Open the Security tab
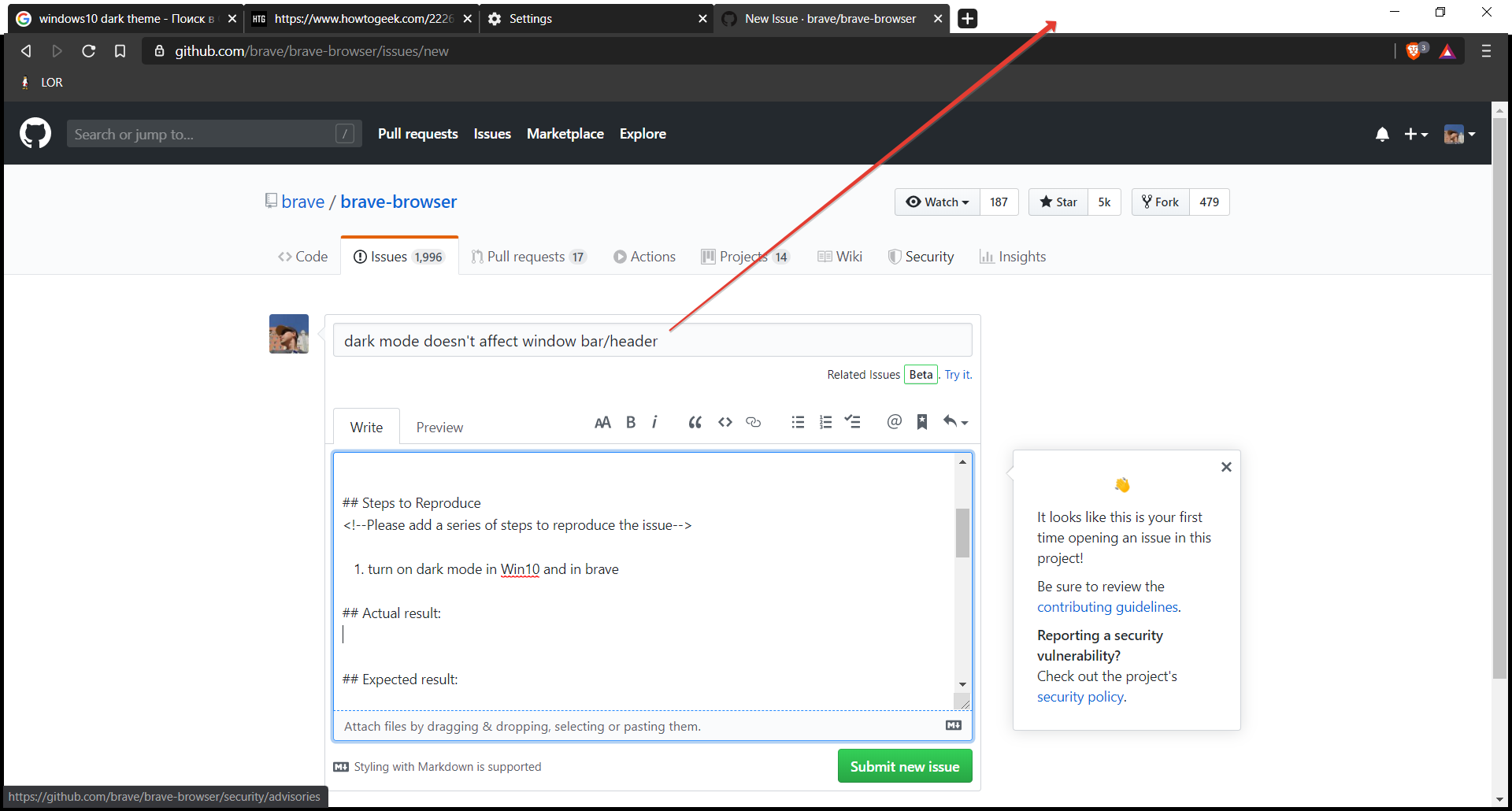 921,257
